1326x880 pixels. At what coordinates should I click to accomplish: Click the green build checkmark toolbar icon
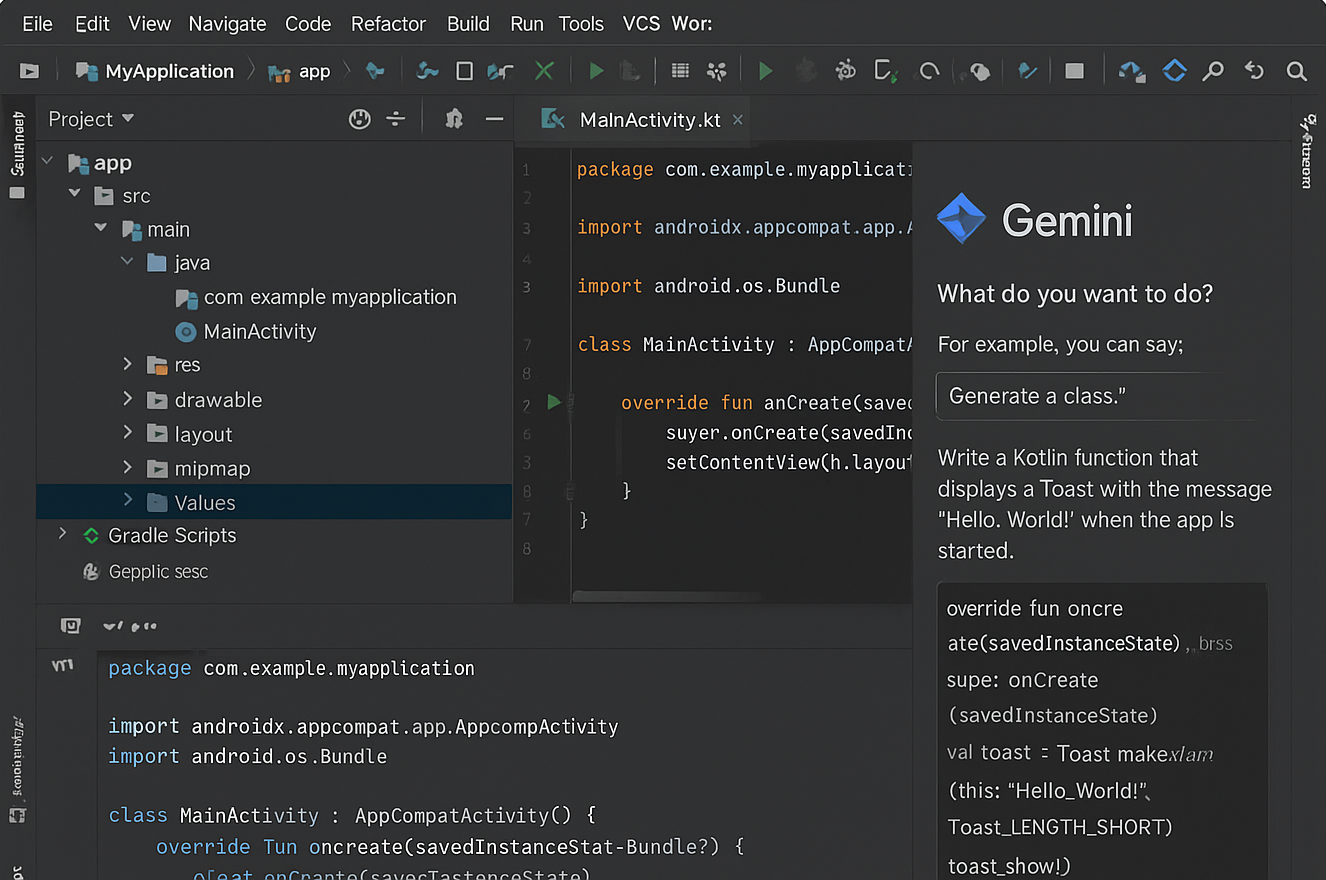pyautogui.click(x=544, y=71)
